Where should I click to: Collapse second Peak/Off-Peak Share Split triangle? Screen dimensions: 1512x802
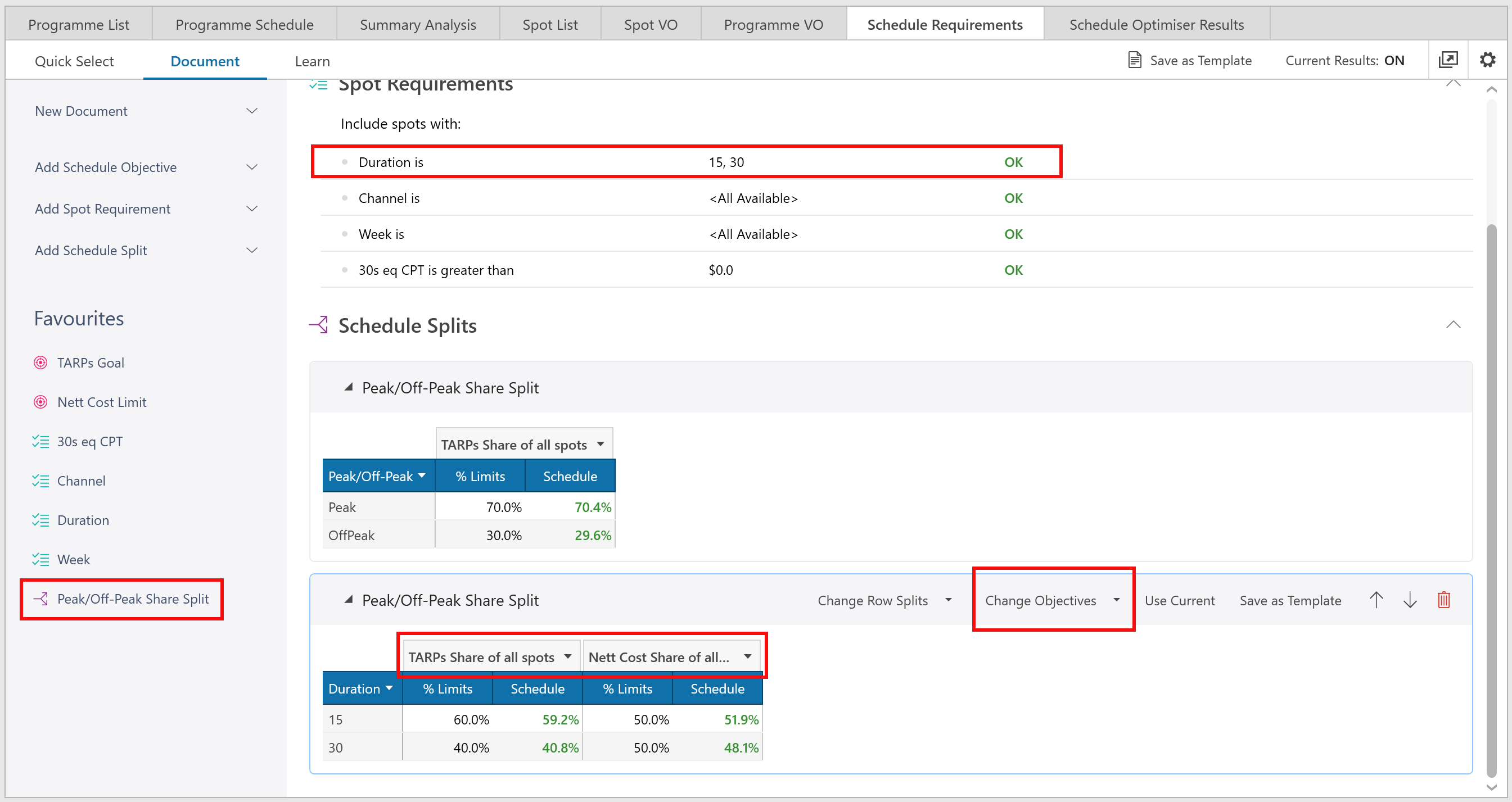(x=348, y=600)
